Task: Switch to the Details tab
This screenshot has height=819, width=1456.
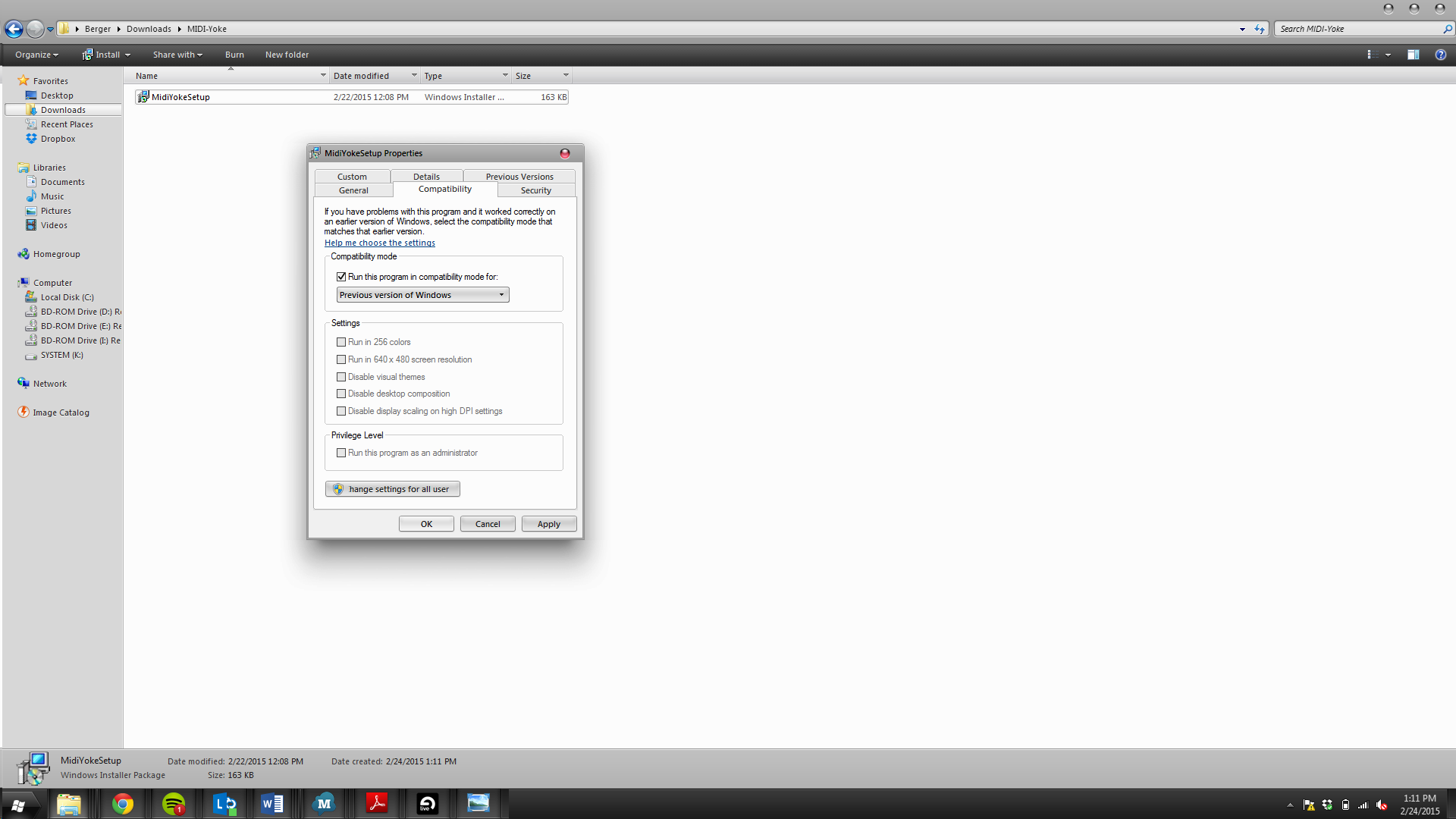Action: click(426, 176)
